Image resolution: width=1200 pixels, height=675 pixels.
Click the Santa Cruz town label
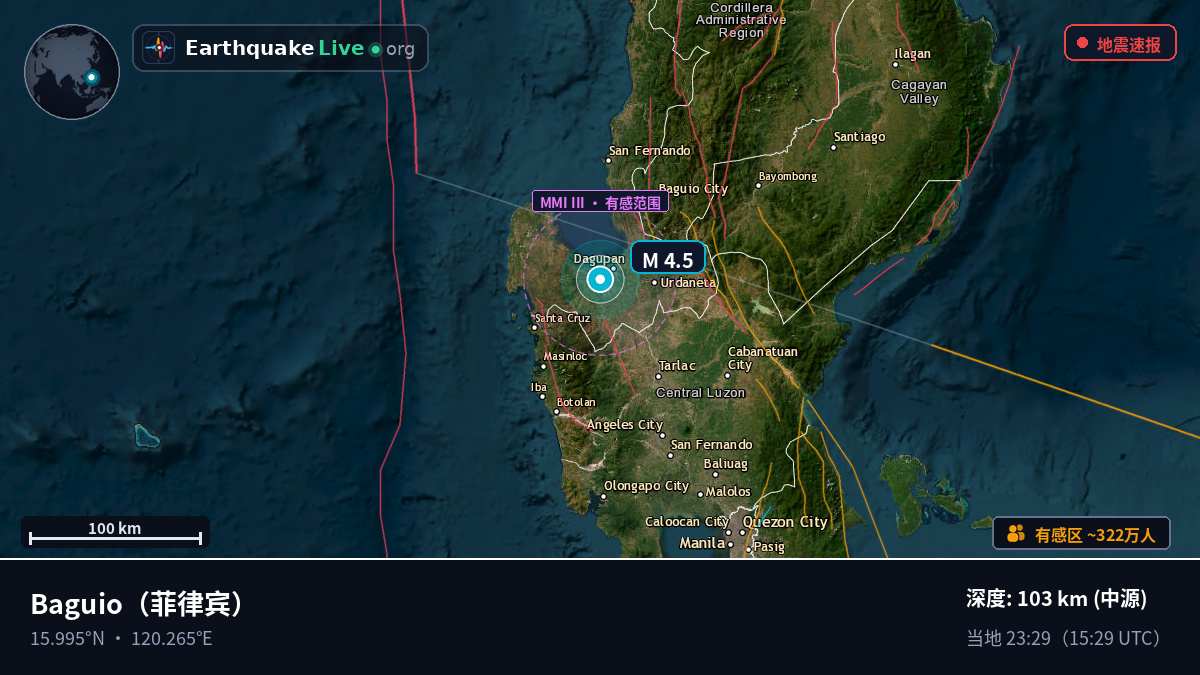[x=564, y=318]
